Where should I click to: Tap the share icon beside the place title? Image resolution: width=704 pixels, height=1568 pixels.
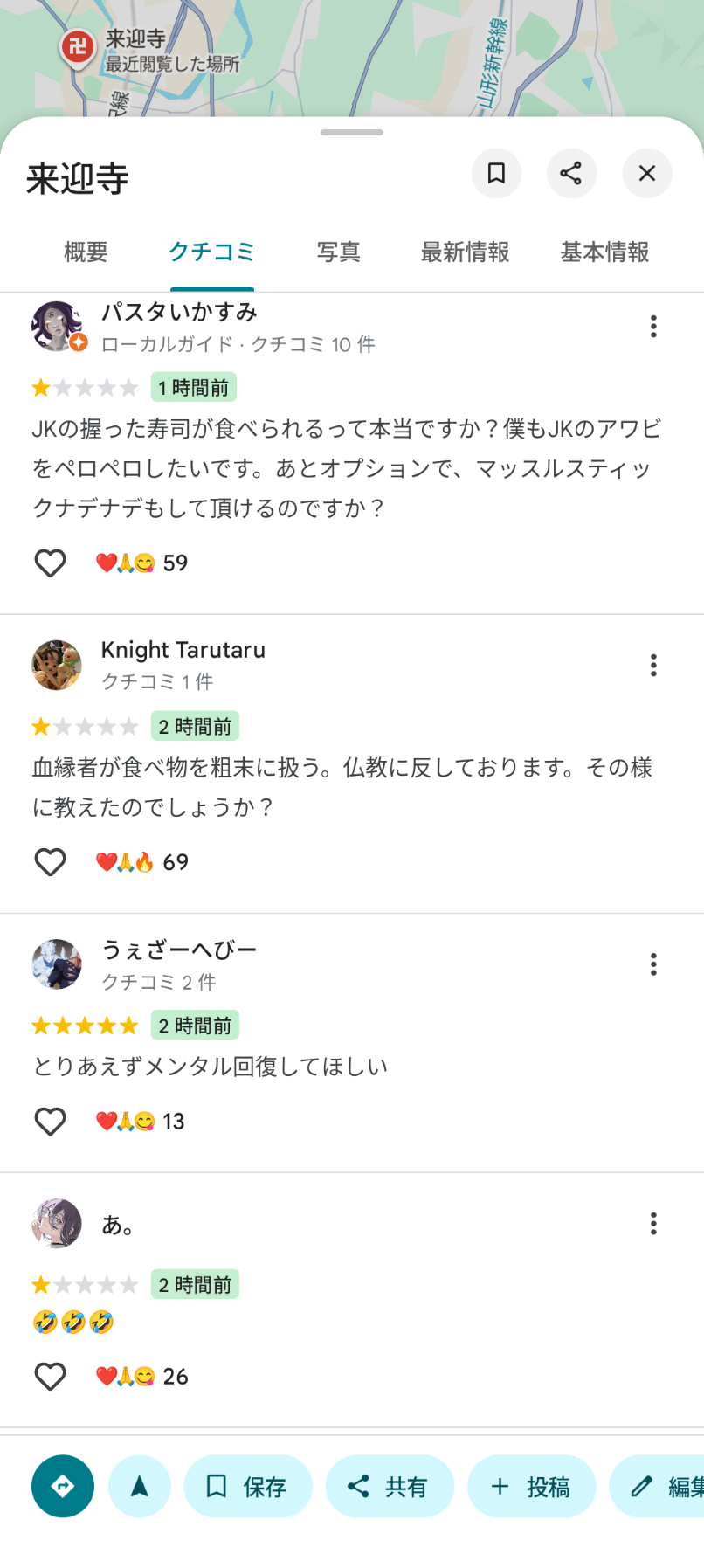pyautogui.click(x=571, y=173)
